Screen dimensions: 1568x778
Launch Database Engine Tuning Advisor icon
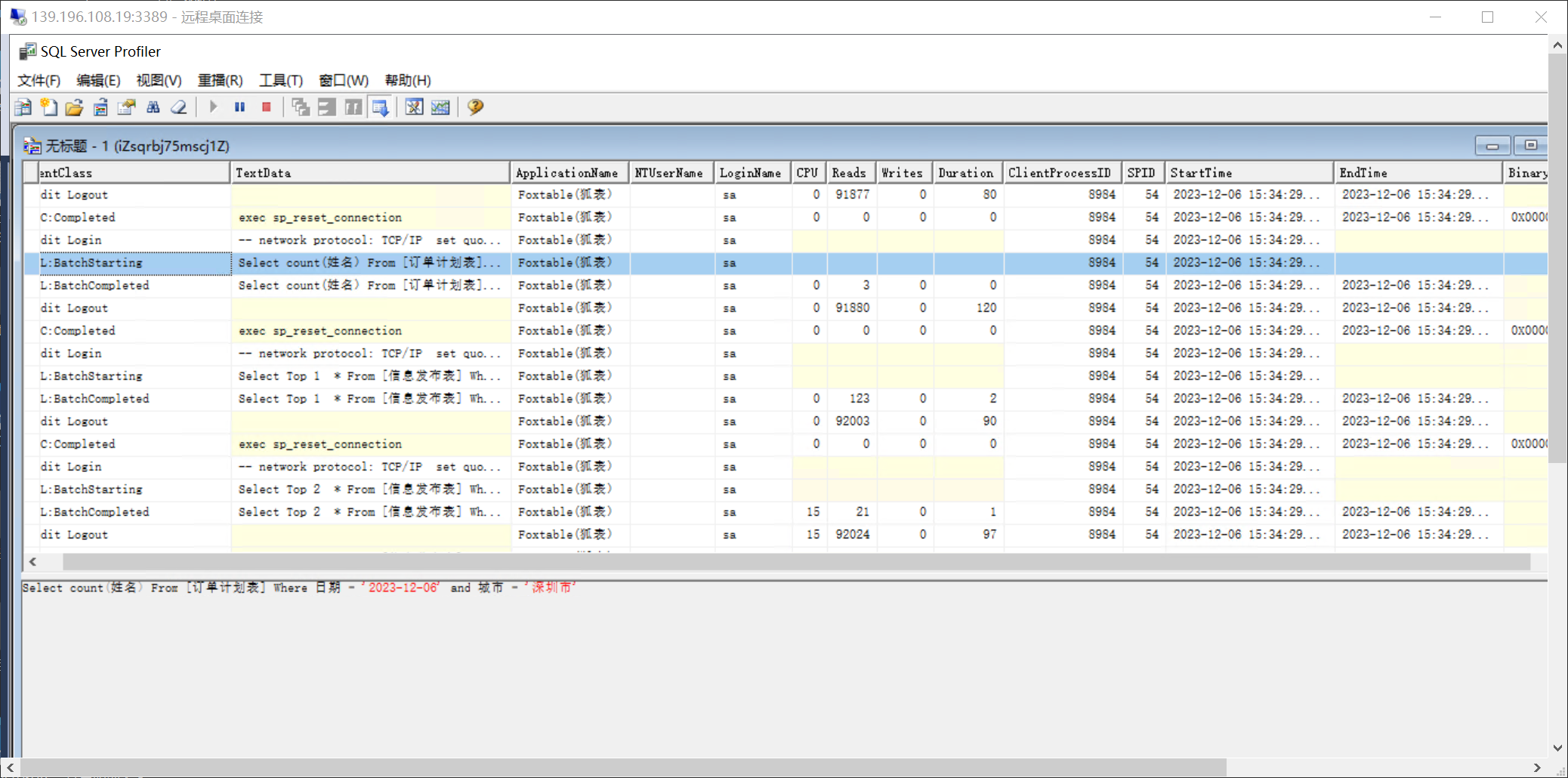coord(414,107)
